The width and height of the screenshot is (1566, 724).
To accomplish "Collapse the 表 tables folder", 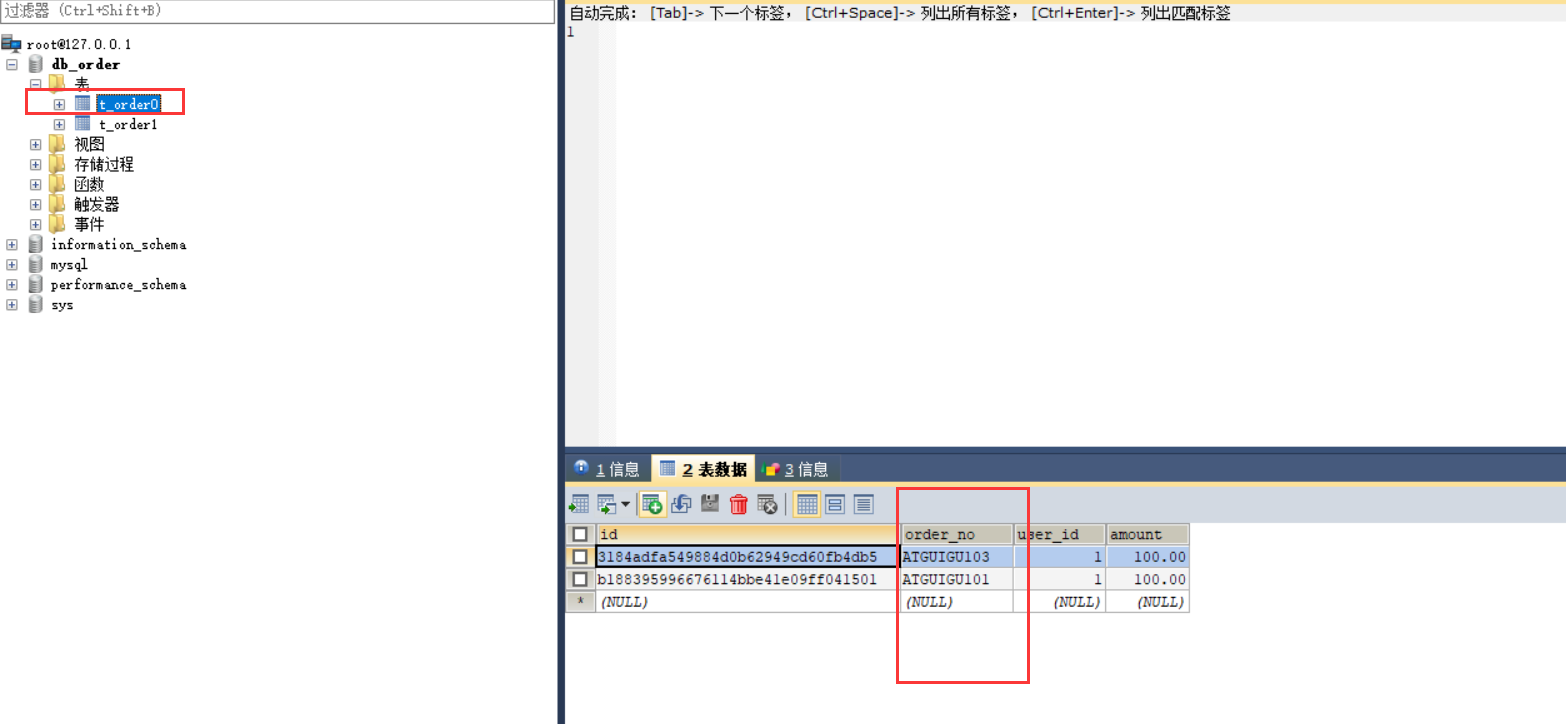I will coord(36,84).
